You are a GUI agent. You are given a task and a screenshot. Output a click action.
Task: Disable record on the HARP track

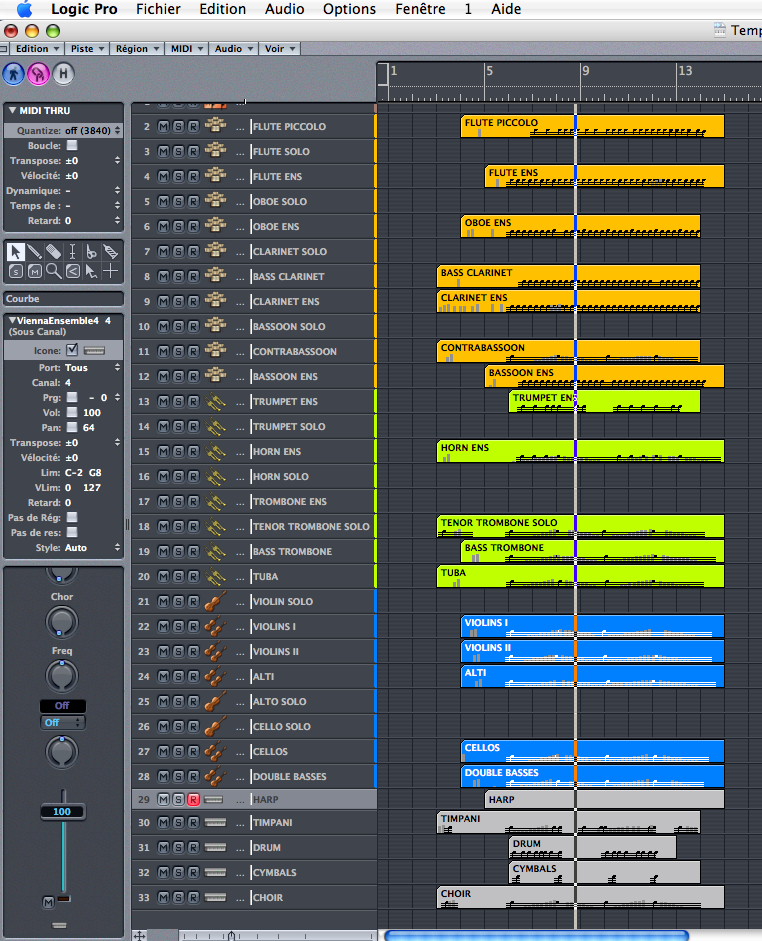(193, 799)
